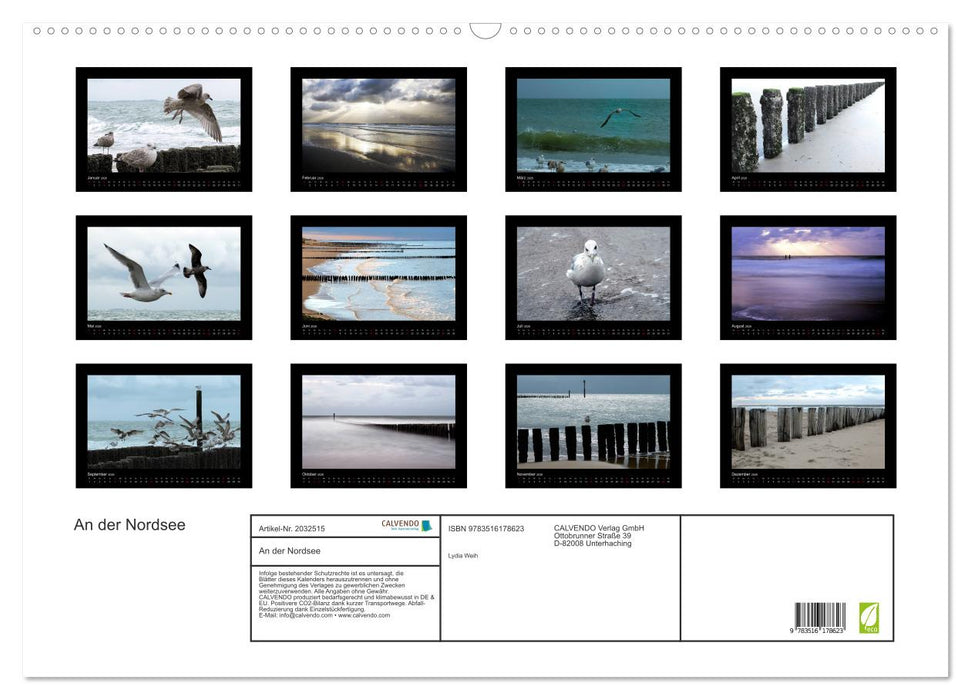Screen dimensions: 971x700
Task: Select the Dezember breakwater thumbnail
Action: [x=808, y=425]
